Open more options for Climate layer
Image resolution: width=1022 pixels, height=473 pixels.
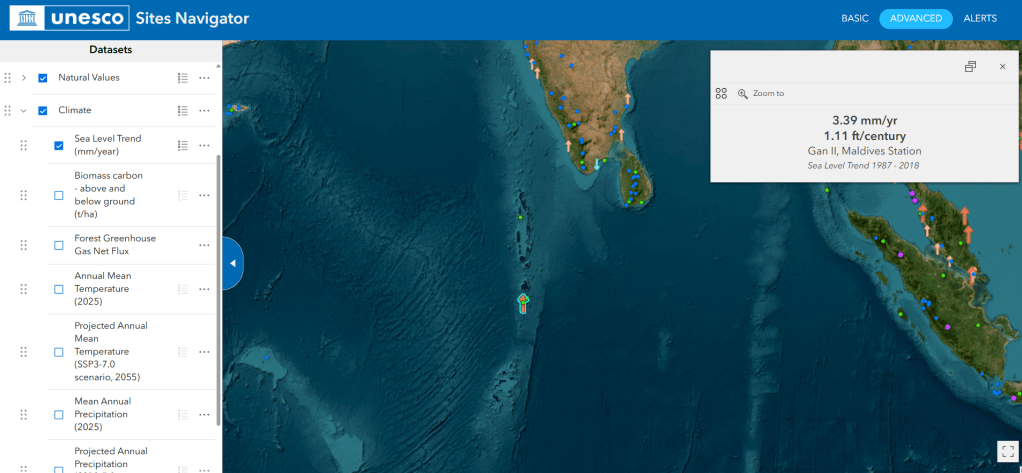point(204,111)
